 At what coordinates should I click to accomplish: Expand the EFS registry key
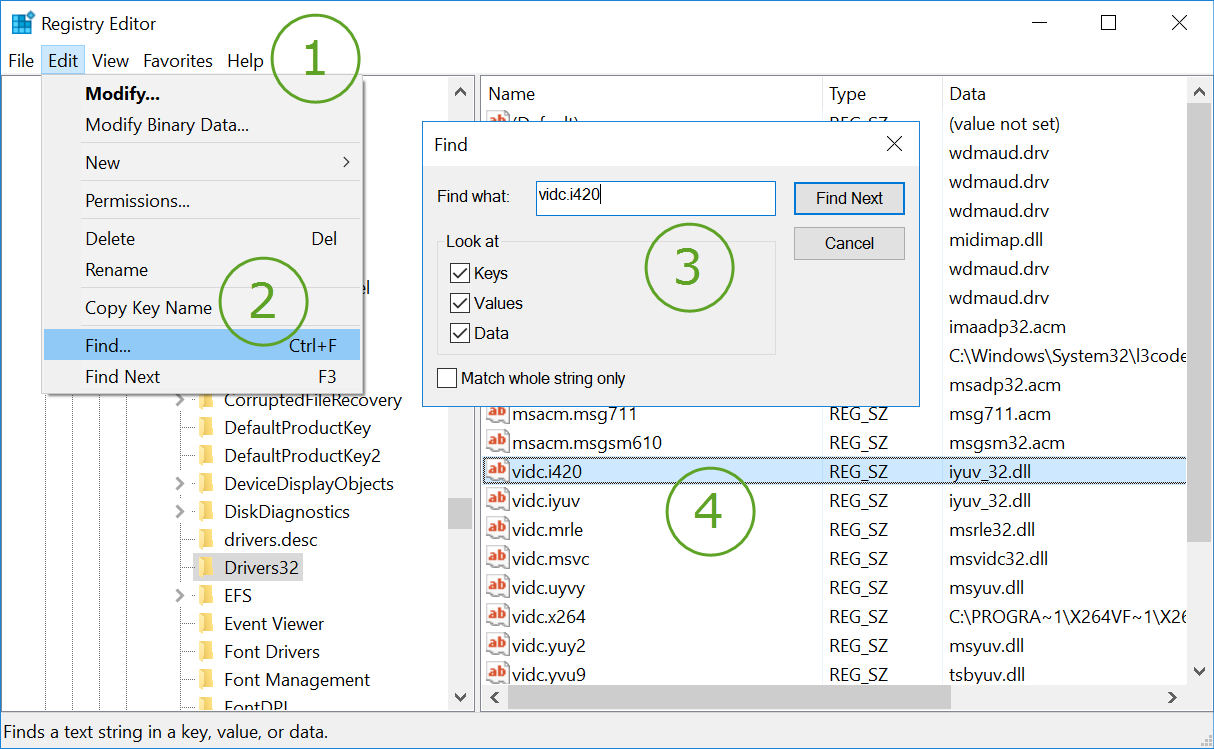(x=179, y=595)
